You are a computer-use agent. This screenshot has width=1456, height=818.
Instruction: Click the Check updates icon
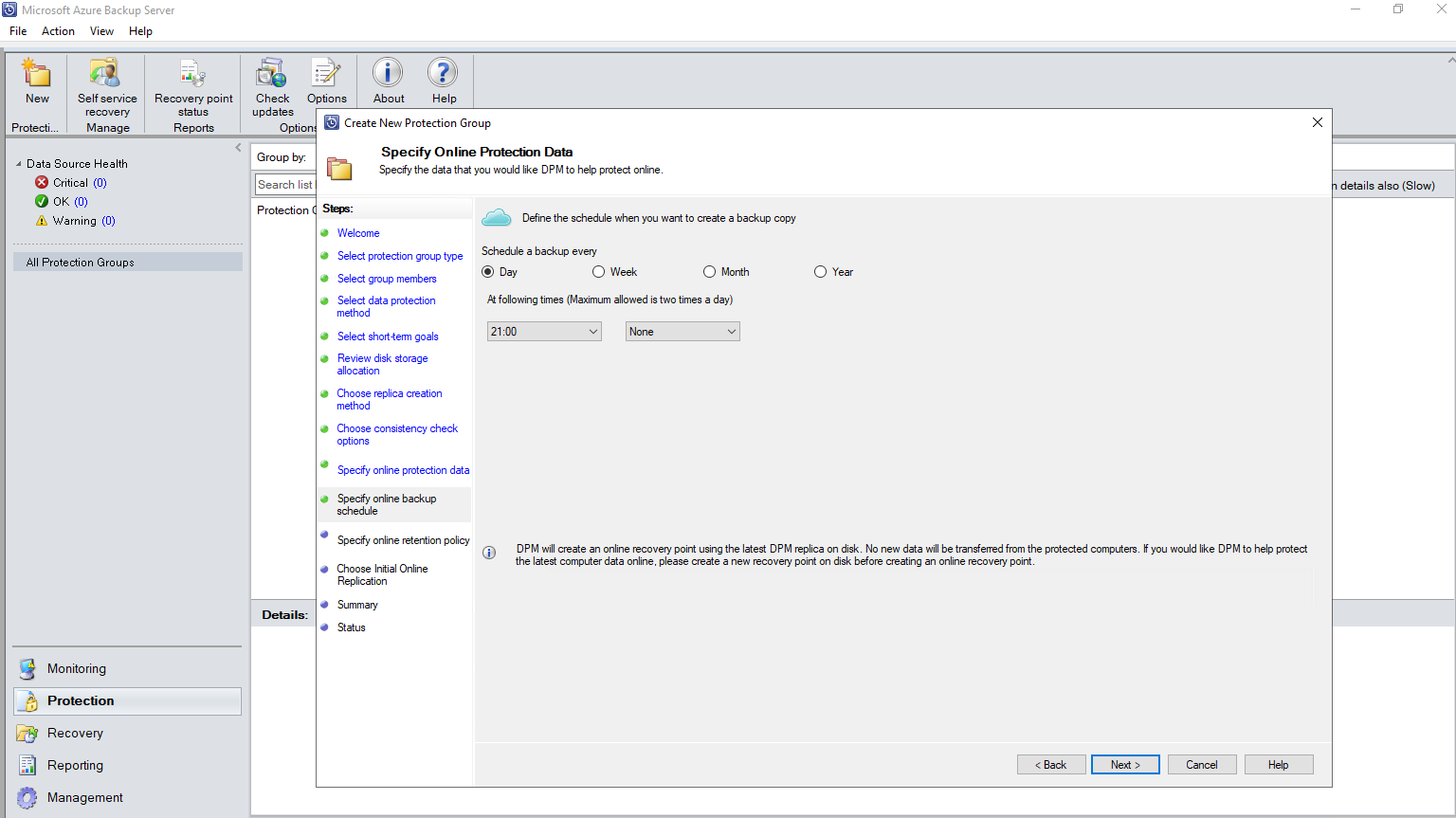click(272, 73)
